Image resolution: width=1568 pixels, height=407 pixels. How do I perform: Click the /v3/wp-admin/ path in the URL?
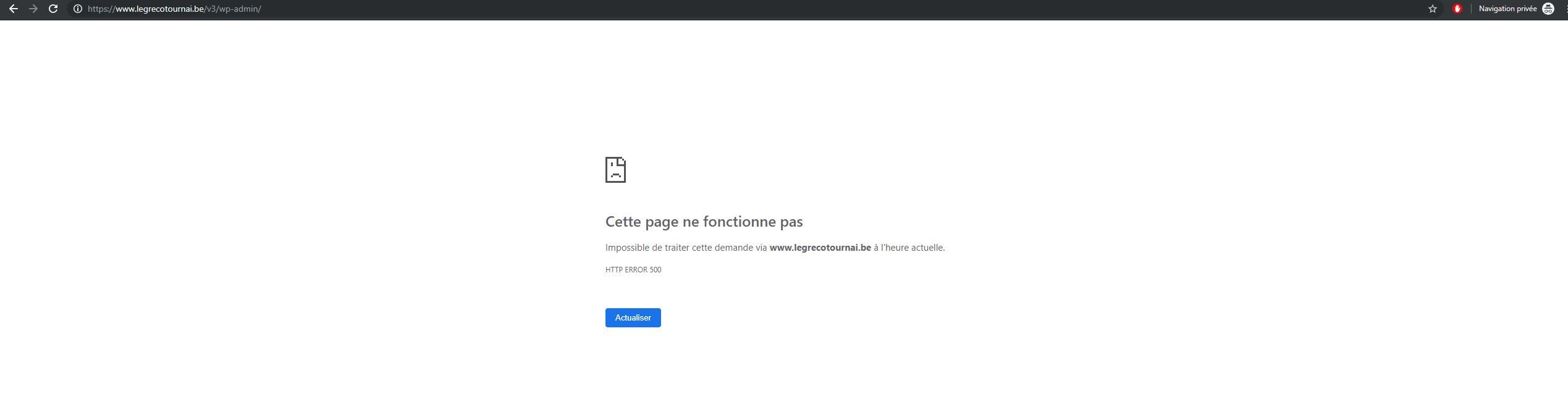pyautogui.click(x=233, y=9)
